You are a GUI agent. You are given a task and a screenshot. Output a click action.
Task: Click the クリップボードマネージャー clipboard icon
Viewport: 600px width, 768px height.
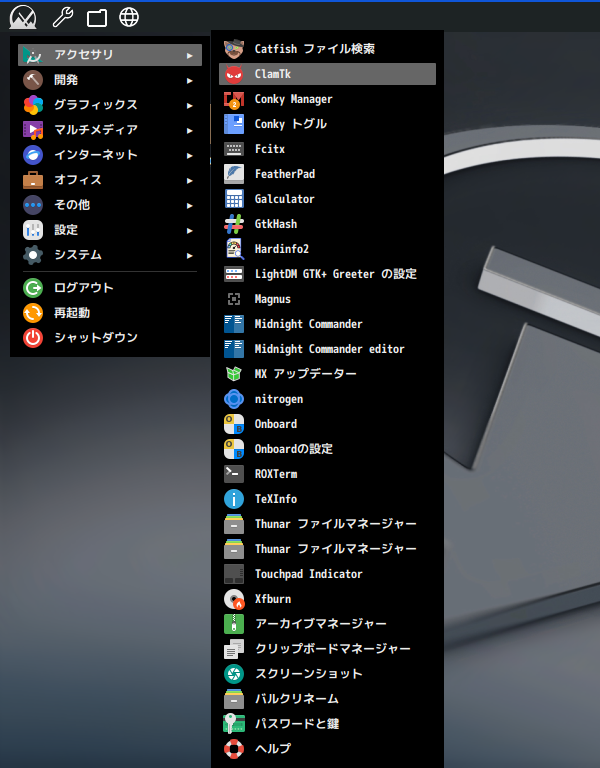pos(234,649)
